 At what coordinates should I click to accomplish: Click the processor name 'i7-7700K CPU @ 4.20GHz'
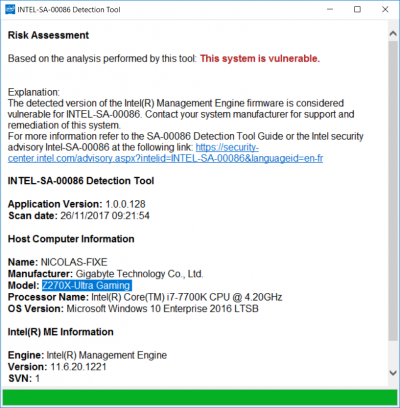click(224, 297)
